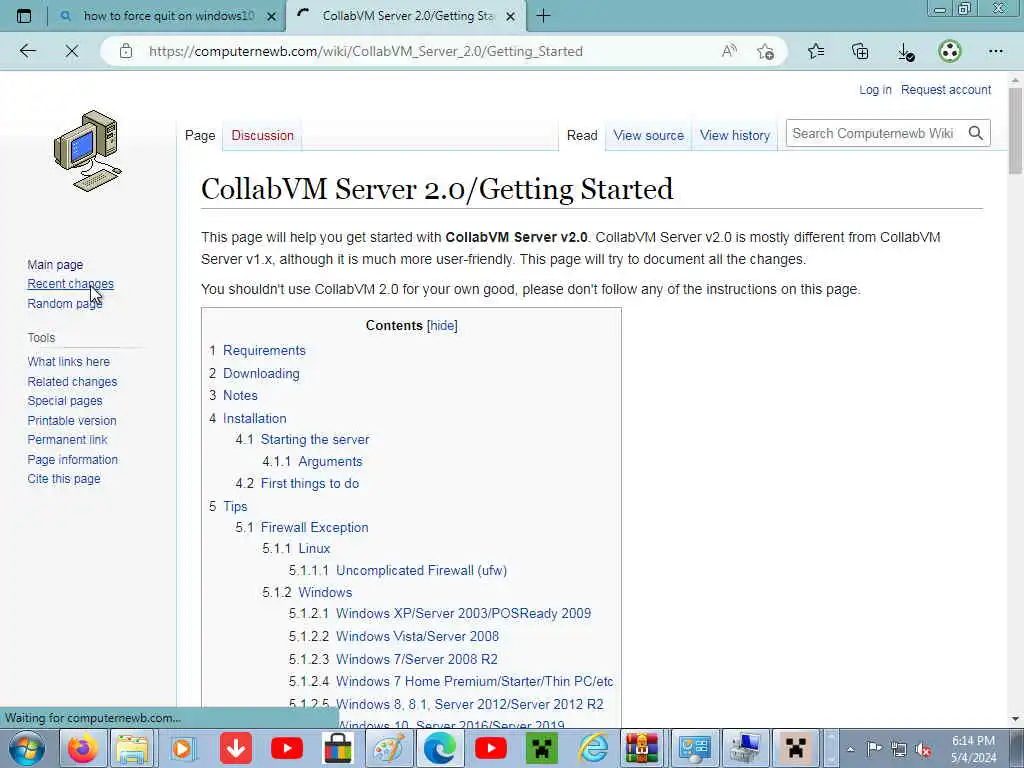Viewport: 1024px width, 768px height.
Task: Open Cite this page link
Action: coord(64,479)
